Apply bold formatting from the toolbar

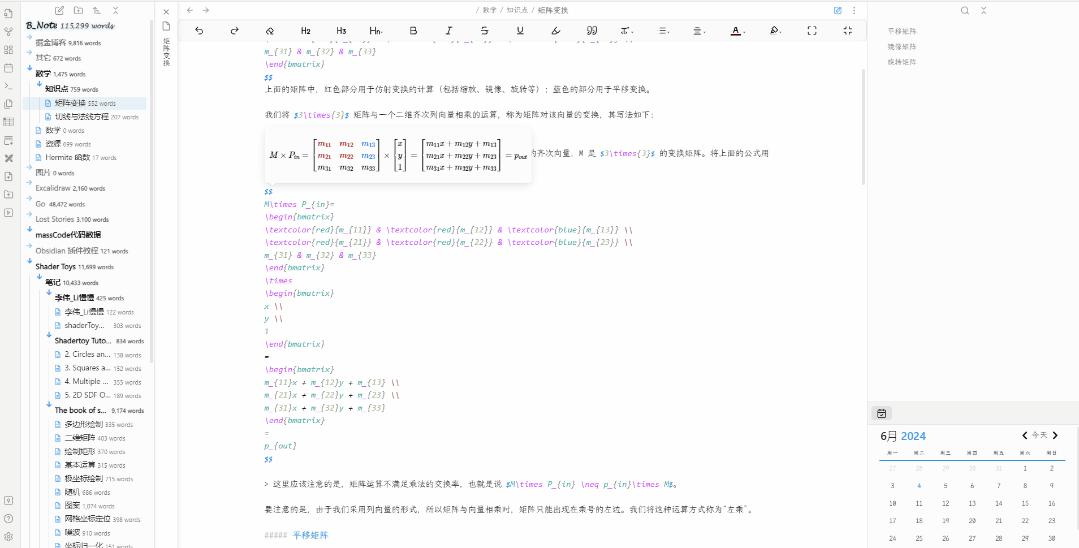[x=413, y=31]
